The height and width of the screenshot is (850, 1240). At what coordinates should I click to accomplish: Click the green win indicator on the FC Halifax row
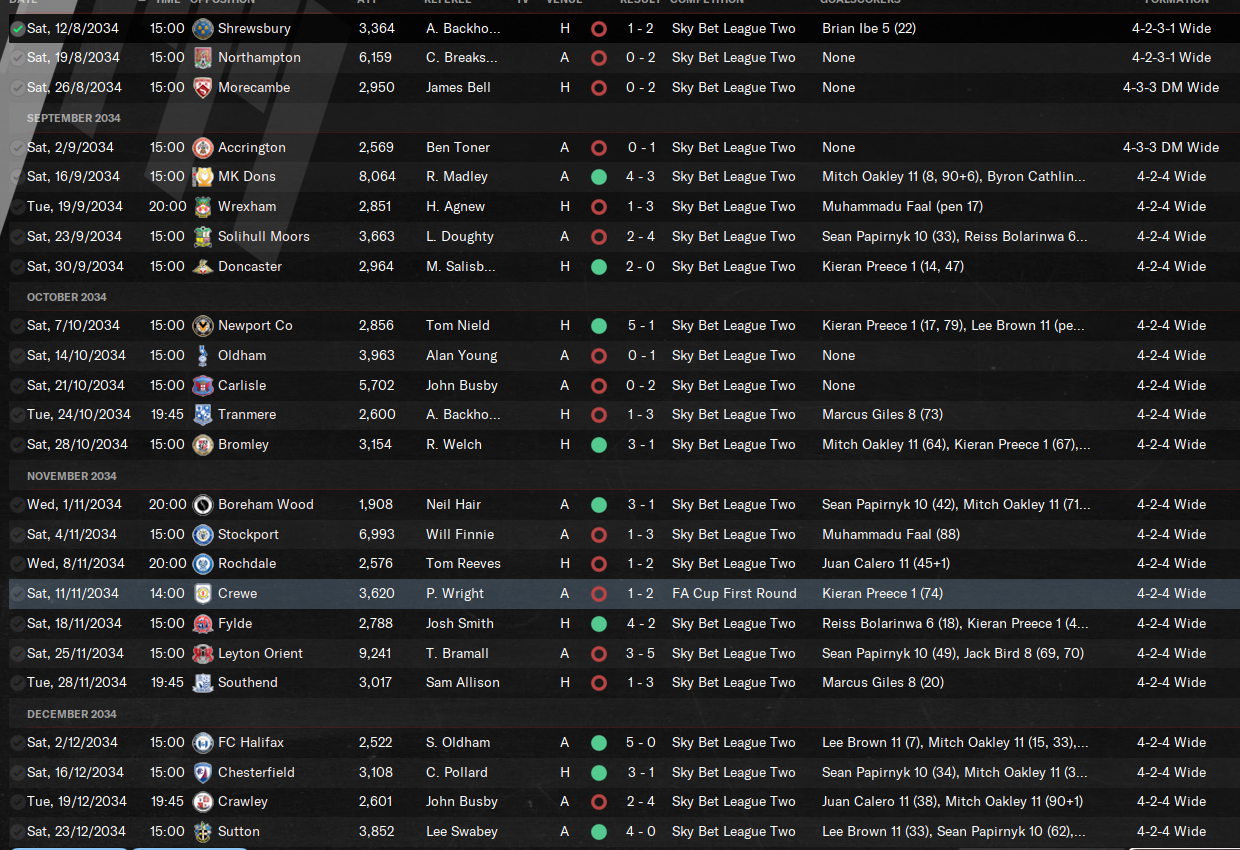pos(599,743)
